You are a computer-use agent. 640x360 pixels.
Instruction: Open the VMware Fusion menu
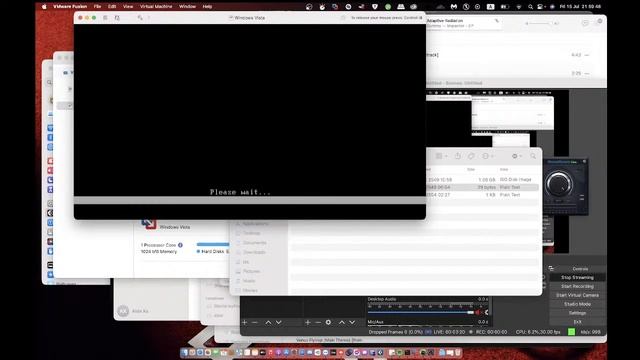(x=70, y=7)
